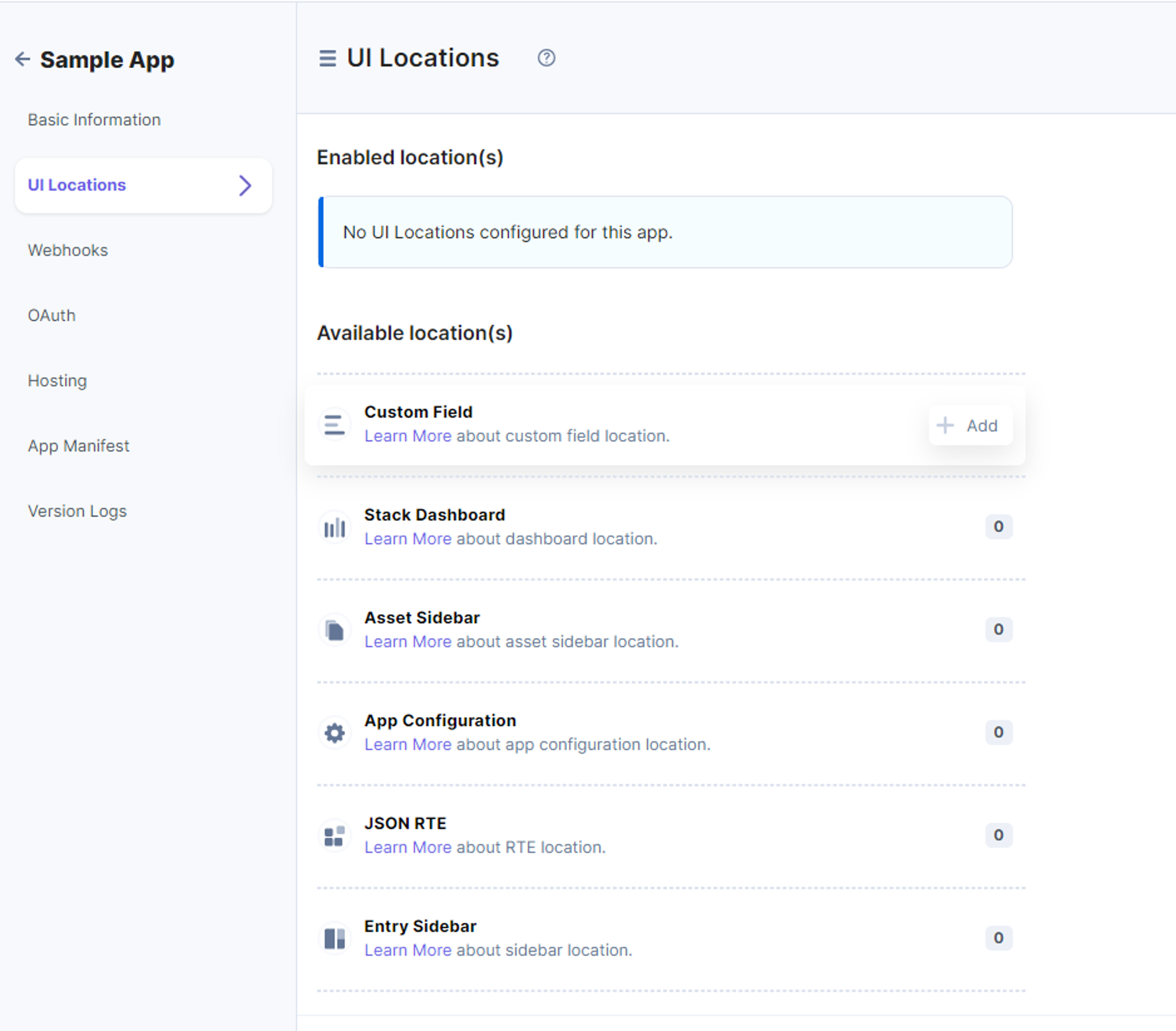Add a Custom Field location
Viewport: 1176px width, 1031px height.
(970, 426)
